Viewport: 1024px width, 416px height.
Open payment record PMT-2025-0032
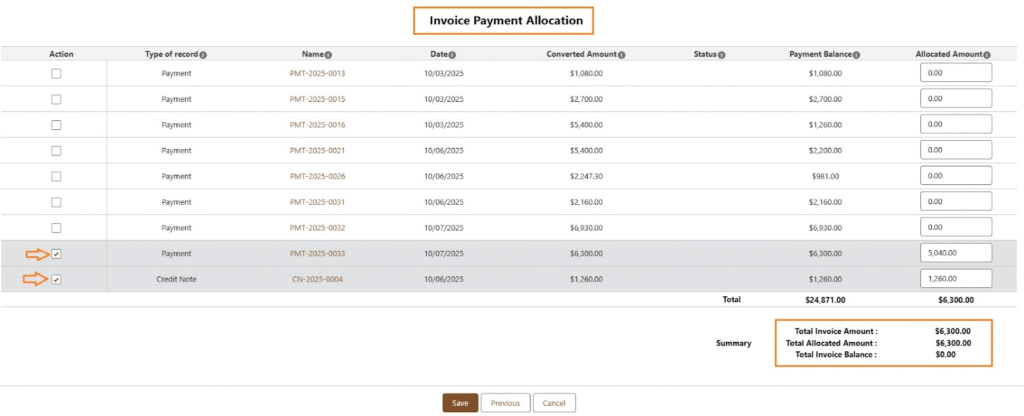[x=317, y=228]
